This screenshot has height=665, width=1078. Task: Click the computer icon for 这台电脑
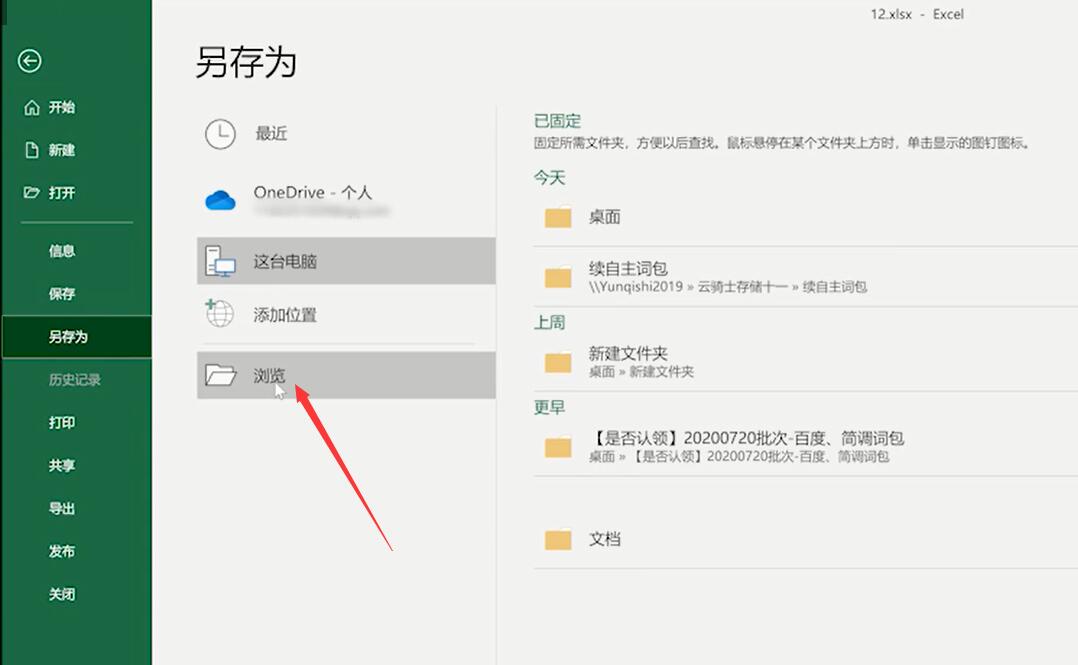click(x=220, y=261)
